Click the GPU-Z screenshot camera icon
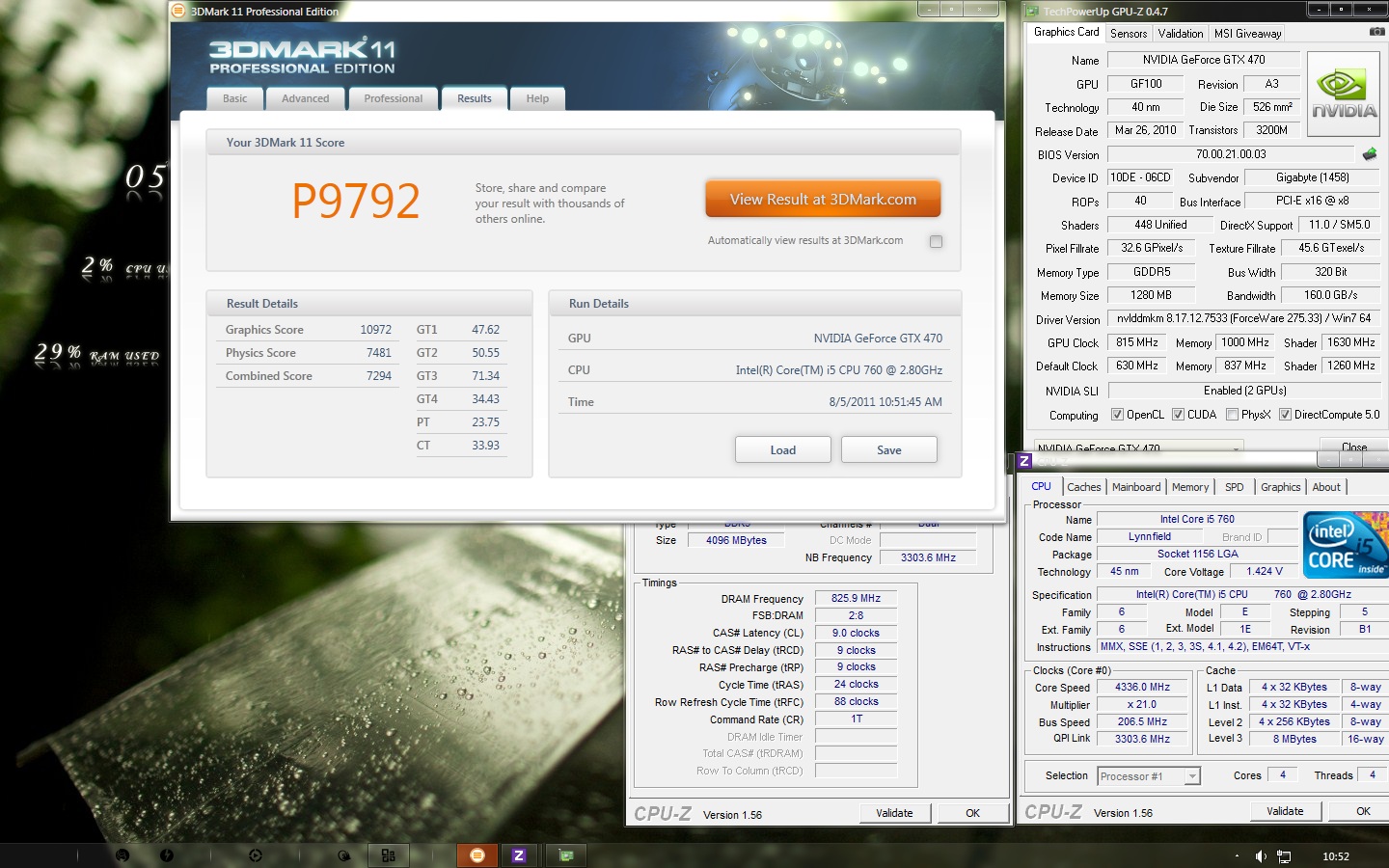This screenshot has height=868, width=1389. tap(1376, 32)
